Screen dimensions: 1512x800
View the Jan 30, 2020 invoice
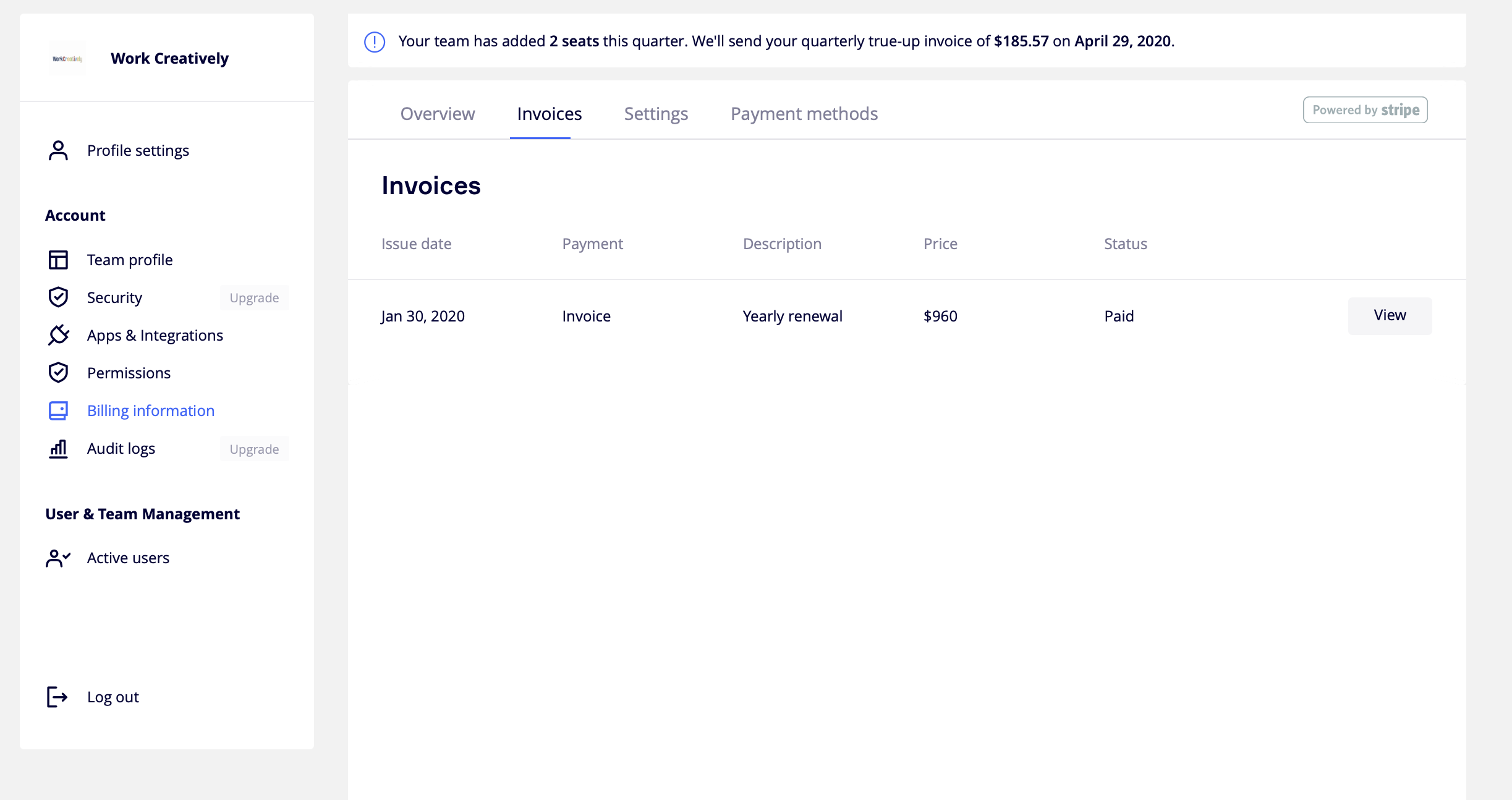(x=1389, y=316)
